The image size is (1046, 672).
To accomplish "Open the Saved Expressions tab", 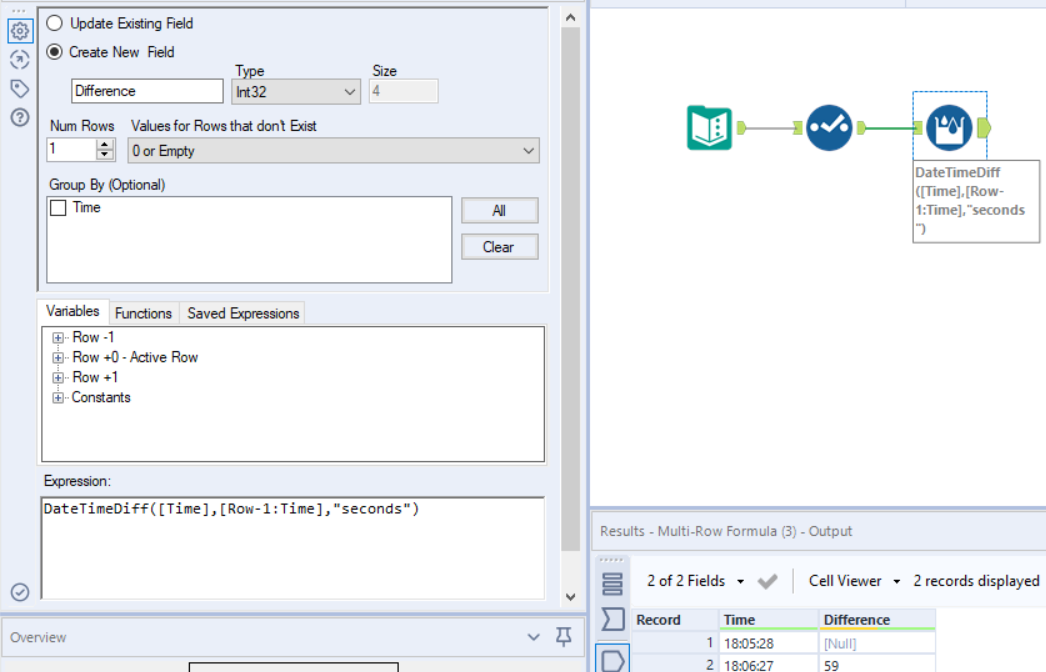I will click(x=243, y=313).
